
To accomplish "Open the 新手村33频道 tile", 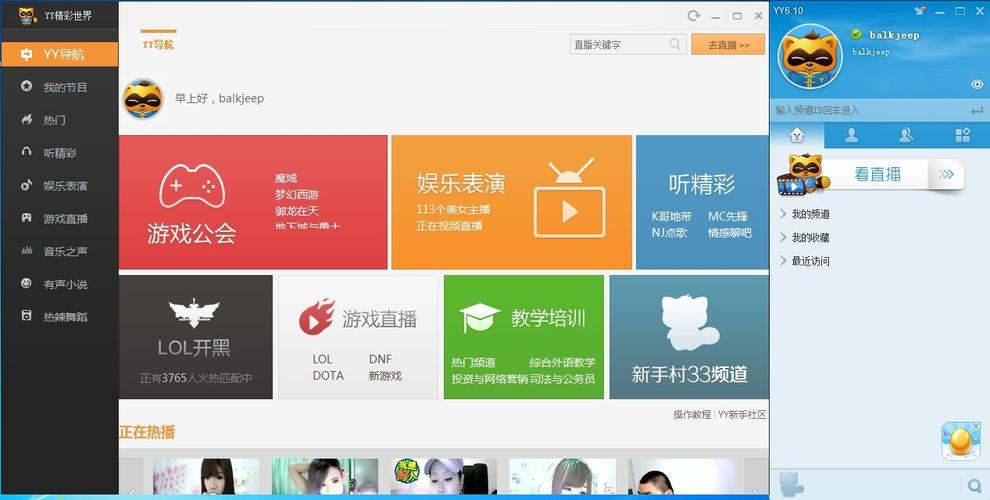I will tap(689, 337).
